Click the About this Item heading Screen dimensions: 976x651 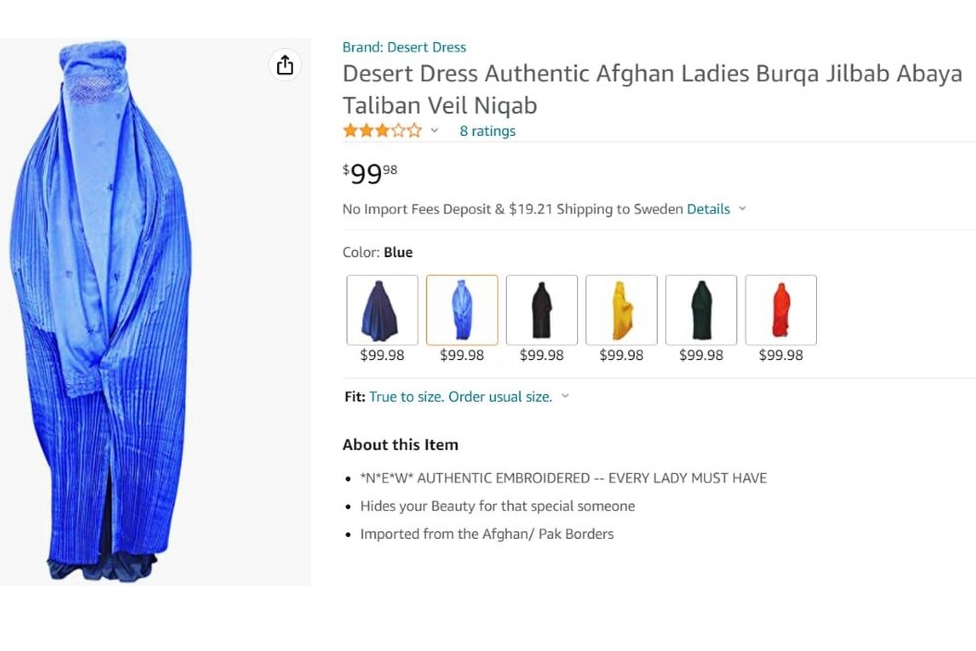pyautogui.click(x=400, y=445)
